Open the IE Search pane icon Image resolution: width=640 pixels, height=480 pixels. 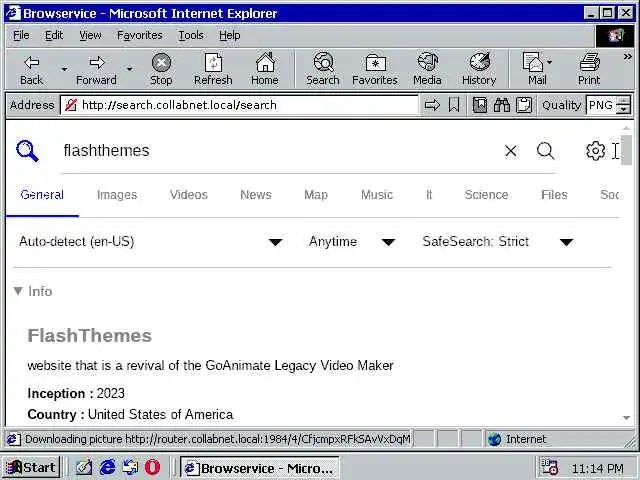[323, 69]
